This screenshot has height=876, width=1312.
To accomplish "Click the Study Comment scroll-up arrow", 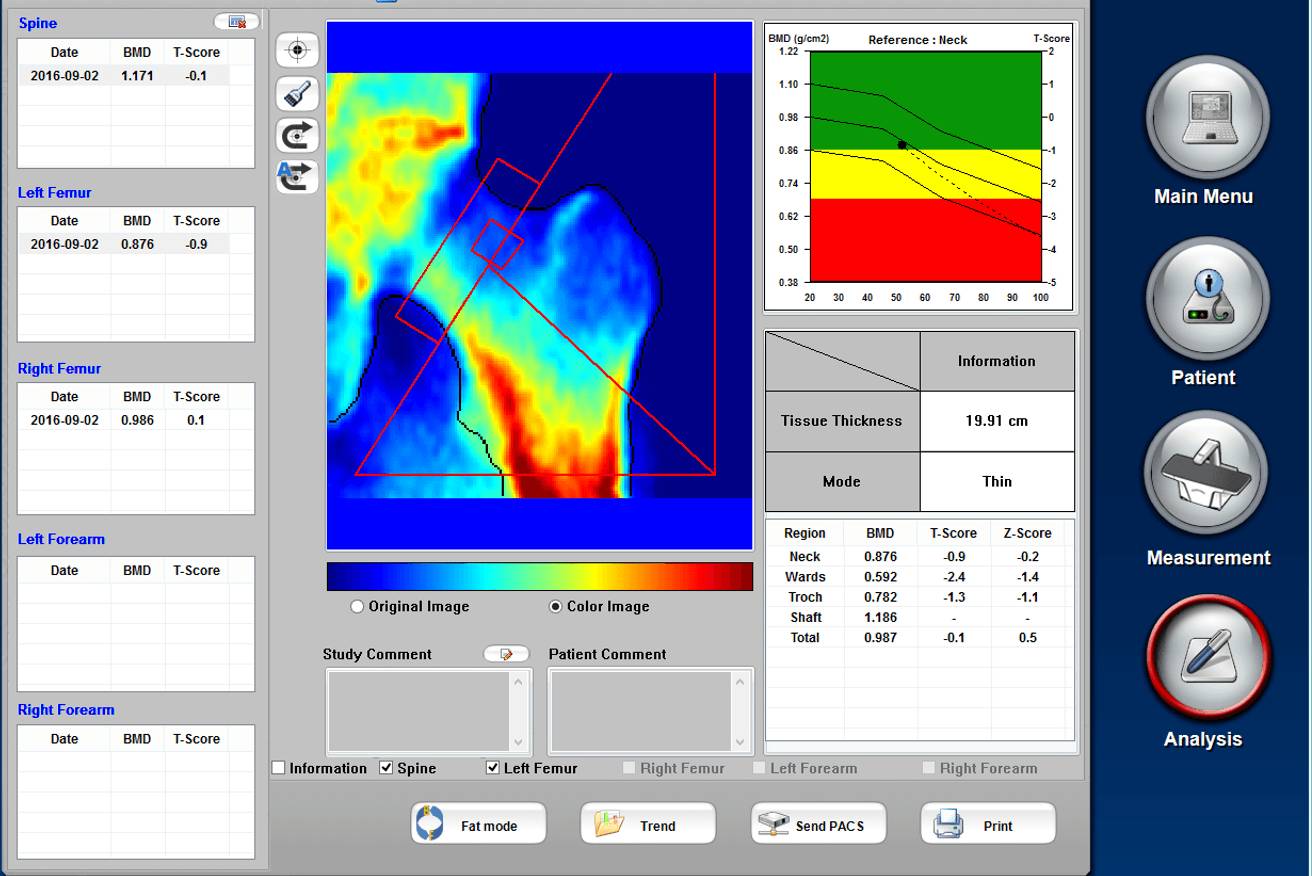I will click(518, 682).
